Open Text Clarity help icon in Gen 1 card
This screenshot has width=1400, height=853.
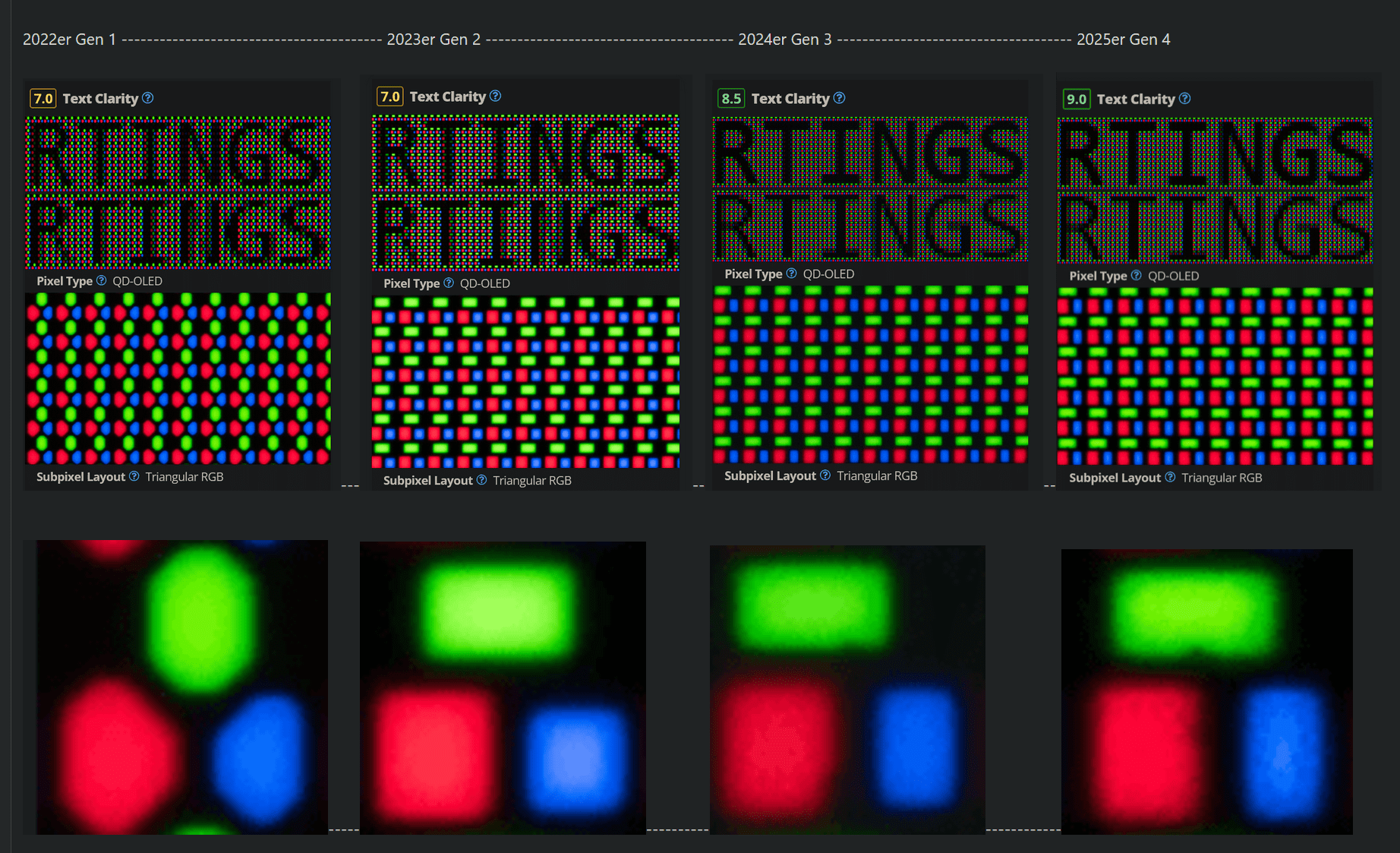[x=148, y=98]
